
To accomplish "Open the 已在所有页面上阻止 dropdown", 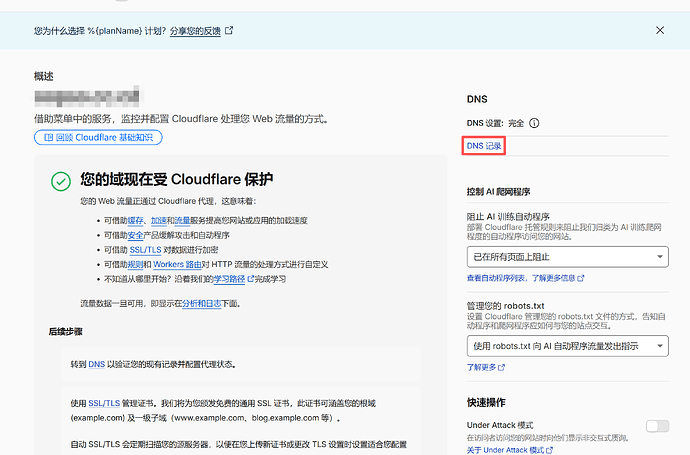I will pos(568,257).
